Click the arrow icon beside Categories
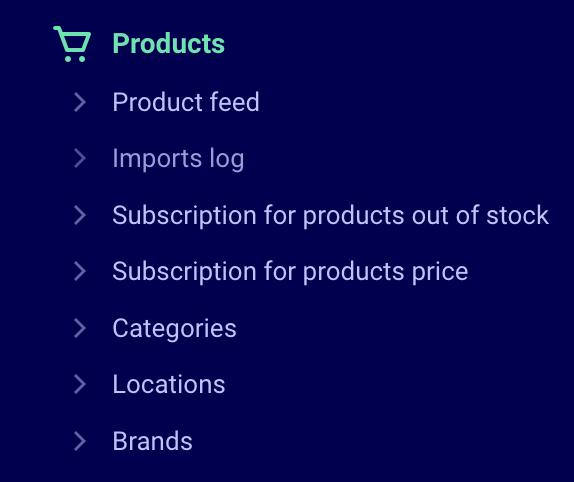 (80, 328)
